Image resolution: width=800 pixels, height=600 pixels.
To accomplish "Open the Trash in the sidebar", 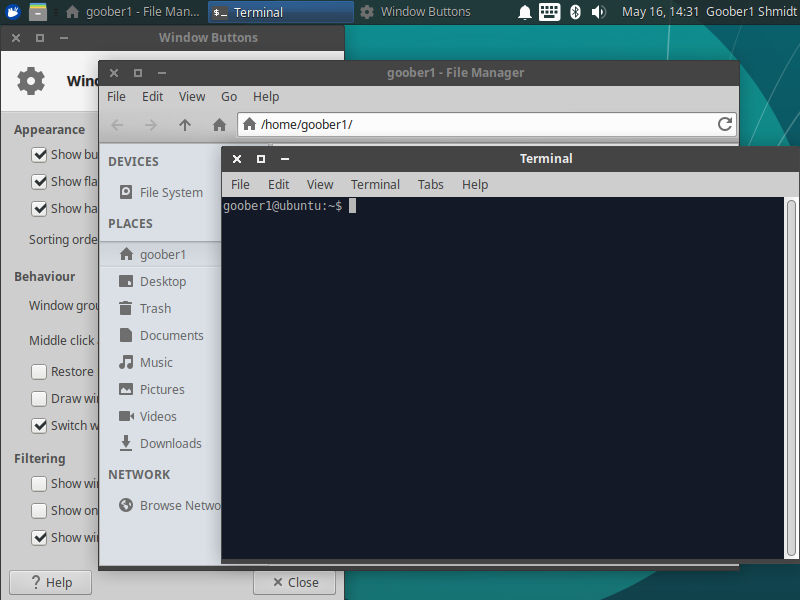I will [x=155, y=309].
